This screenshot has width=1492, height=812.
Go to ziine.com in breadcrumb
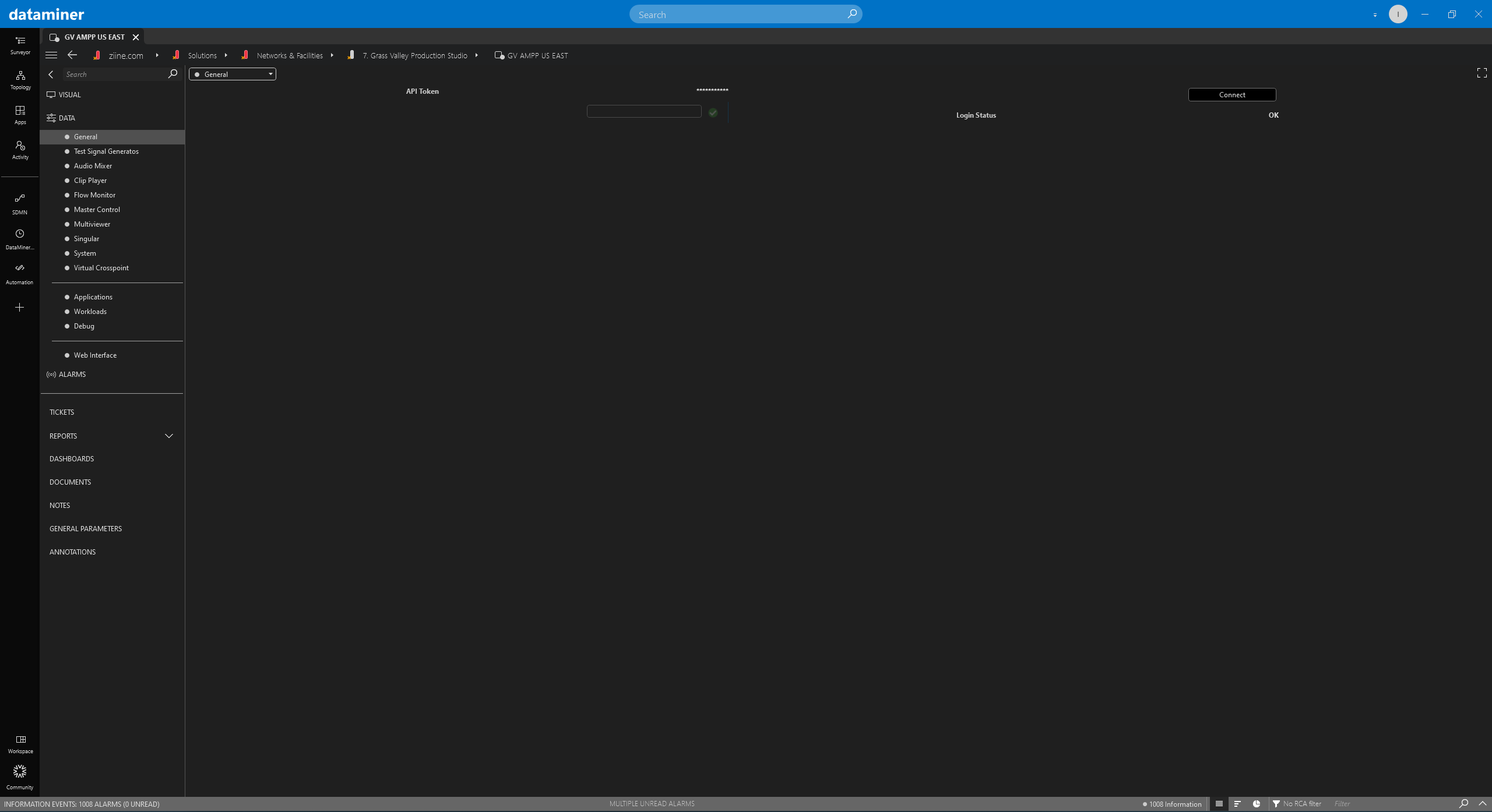126,55
